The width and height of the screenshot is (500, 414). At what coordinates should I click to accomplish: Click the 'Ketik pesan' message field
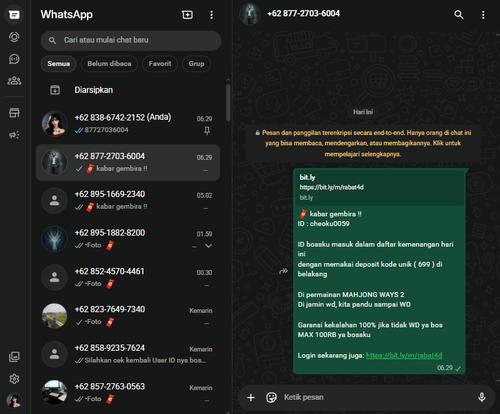pyautogui.click(x=377, y=397)
